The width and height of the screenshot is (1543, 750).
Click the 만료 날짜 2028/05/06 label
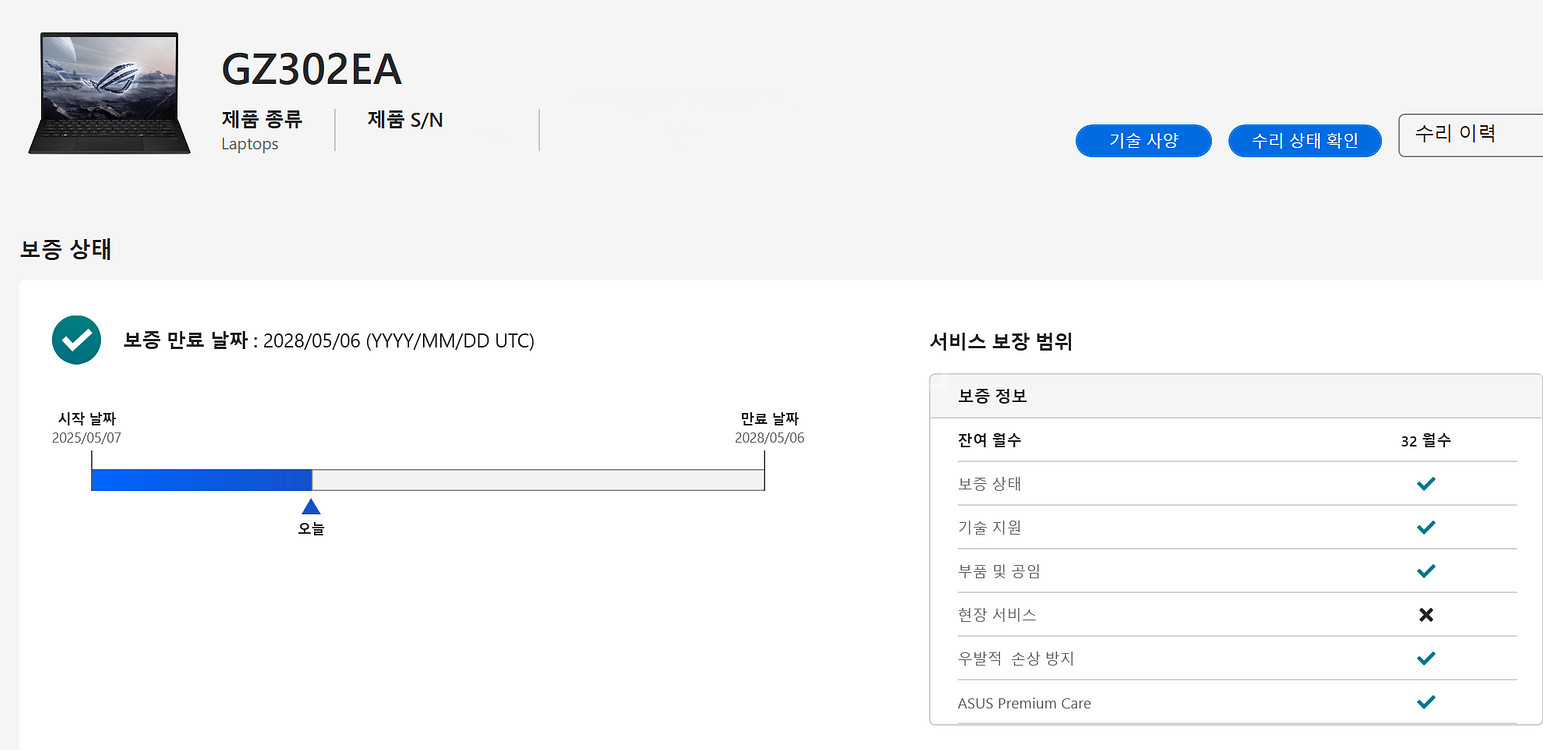click(x=769, y=428)
